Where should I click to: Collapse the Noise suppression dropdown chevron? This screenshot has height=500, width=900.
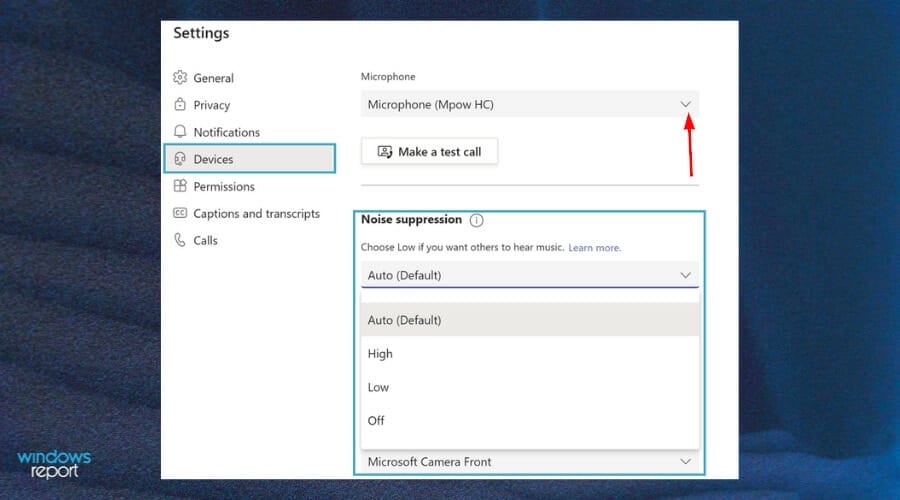tap(685, 275)
